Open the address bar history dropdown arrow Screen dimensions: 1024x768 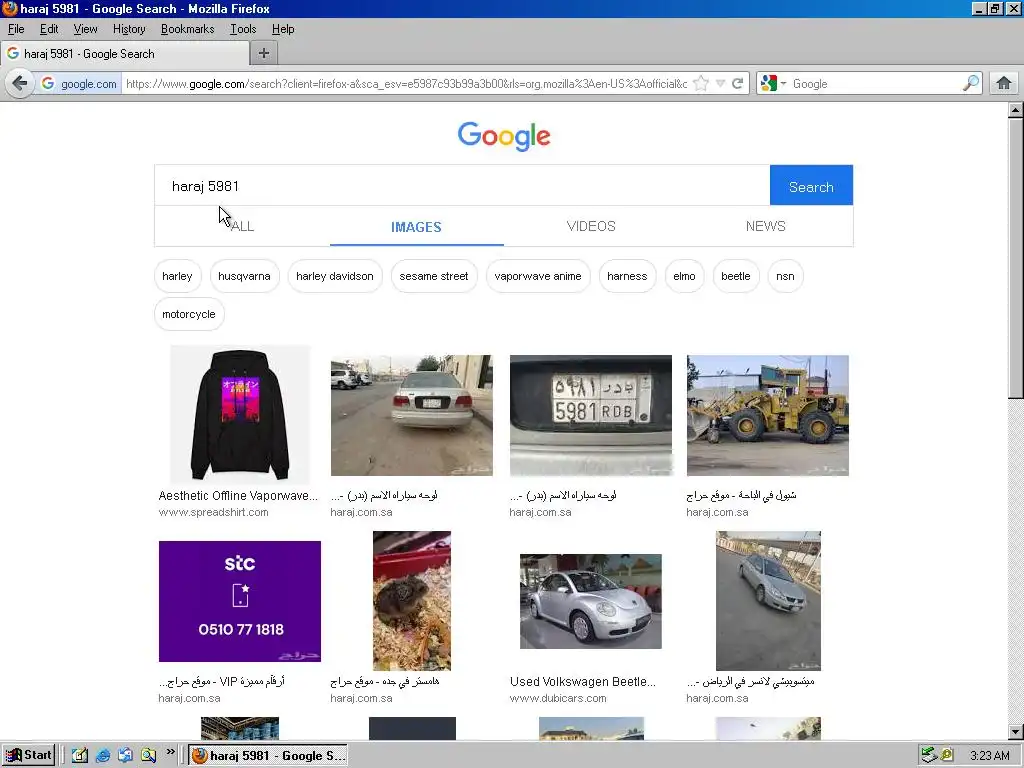[x=720, y=84]
